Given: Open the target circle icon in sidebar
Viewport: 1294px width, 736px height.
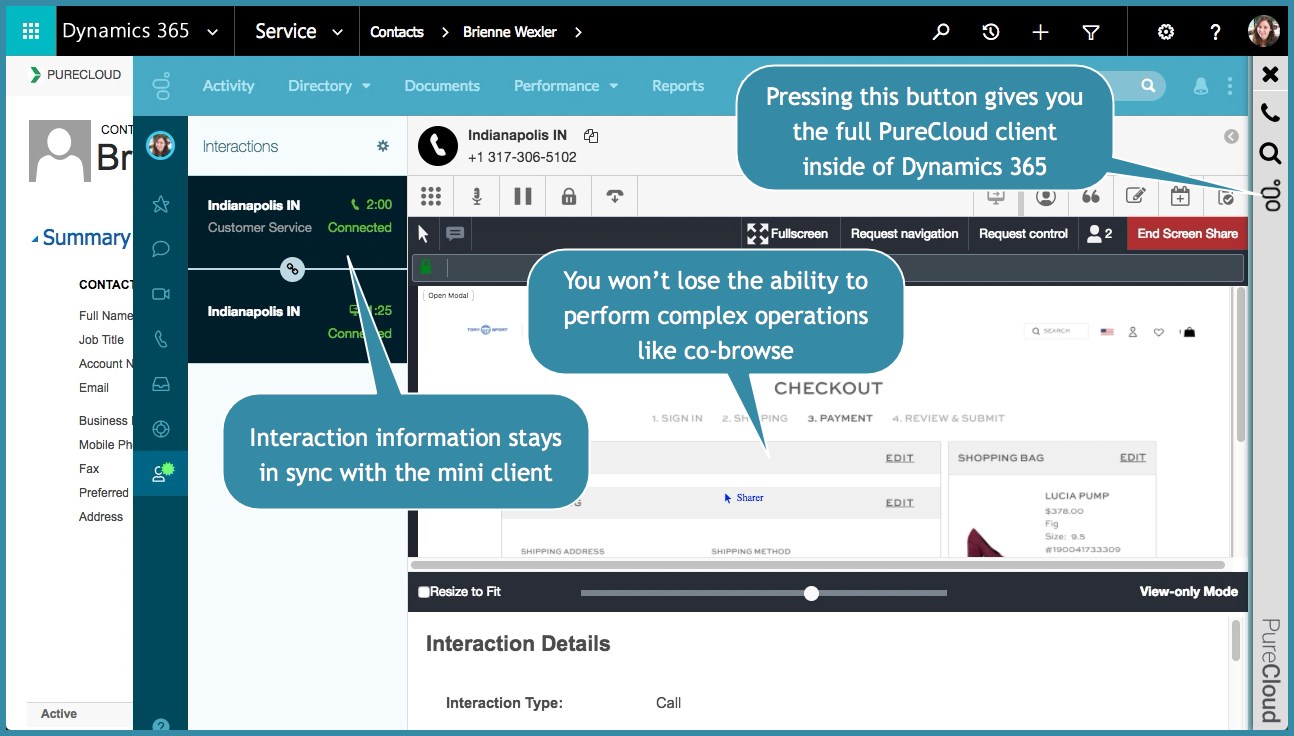Looking at the screenshot, I should click(x=160, y=429).
